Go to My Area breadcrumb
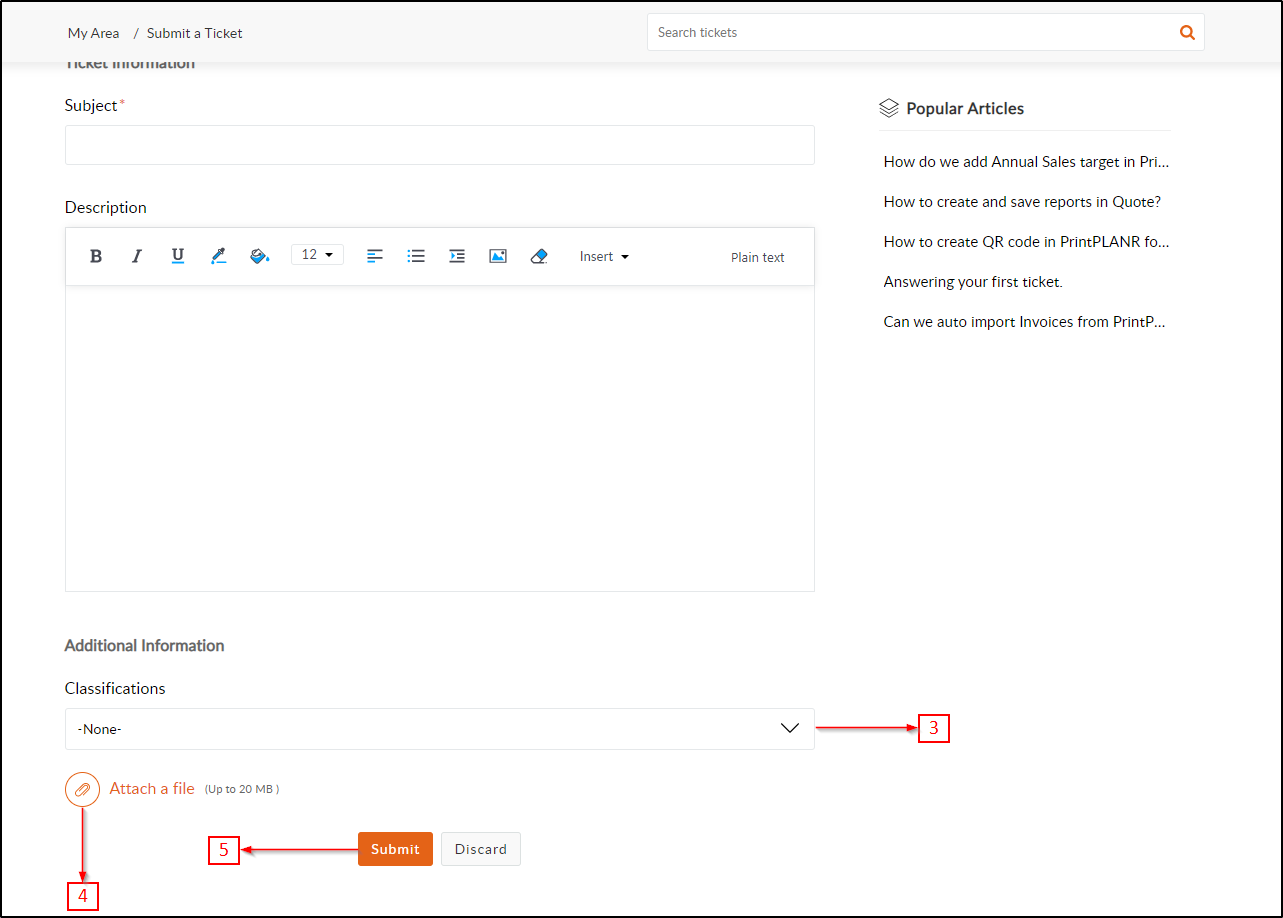This screenshot has height=918, width=1283. (93, 33)
